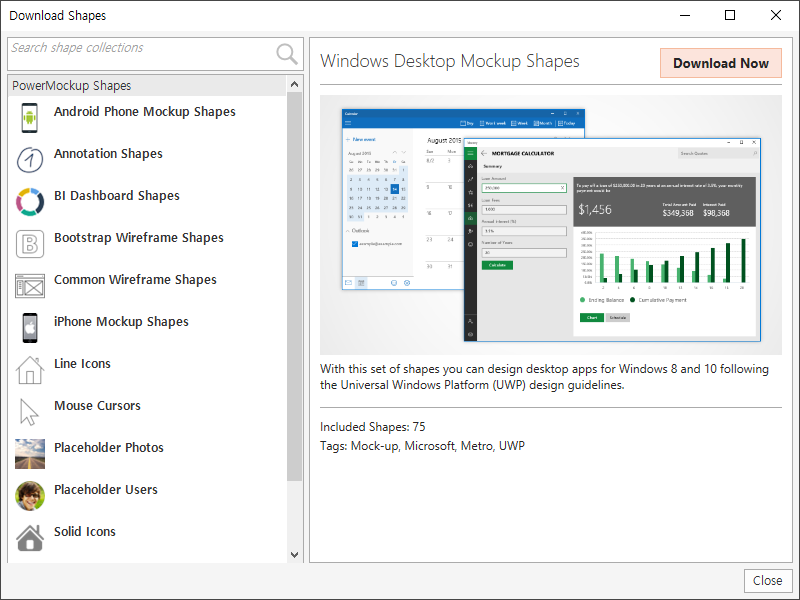Select Placeholder Users collection

pyautogui.click(x=147, y=496)
